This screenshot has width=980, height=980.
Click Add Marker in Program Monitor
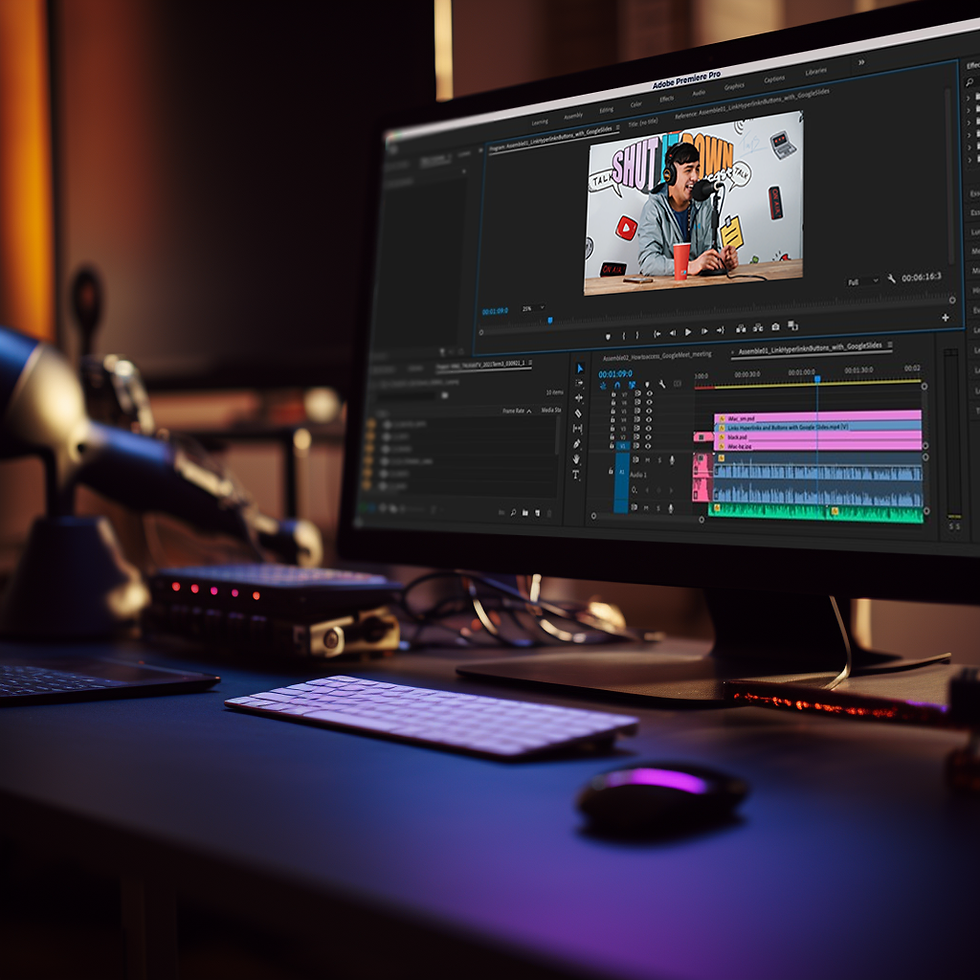pos(609,336)
